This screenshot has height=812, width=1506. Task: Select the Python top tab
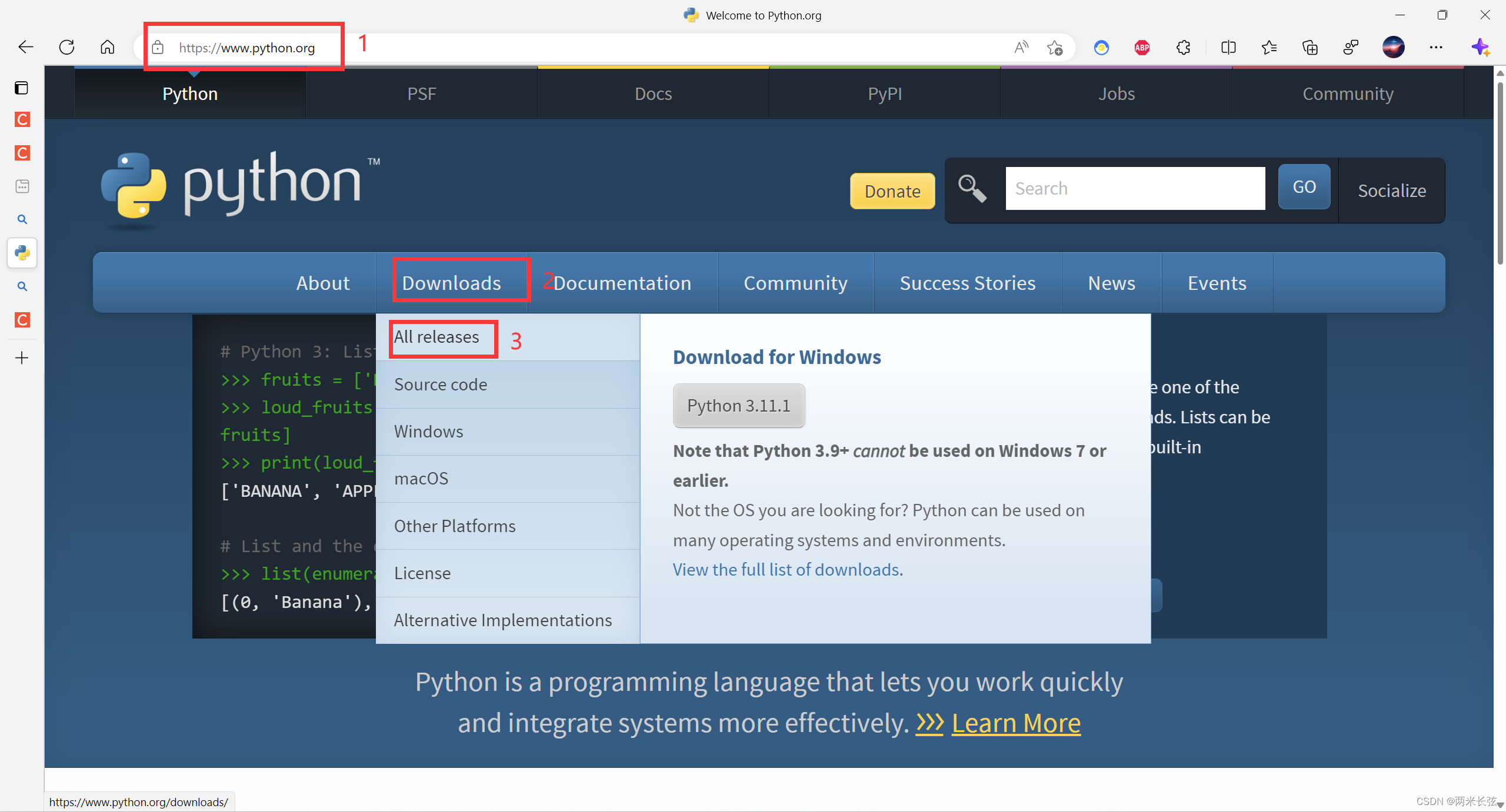pos(190,93)
